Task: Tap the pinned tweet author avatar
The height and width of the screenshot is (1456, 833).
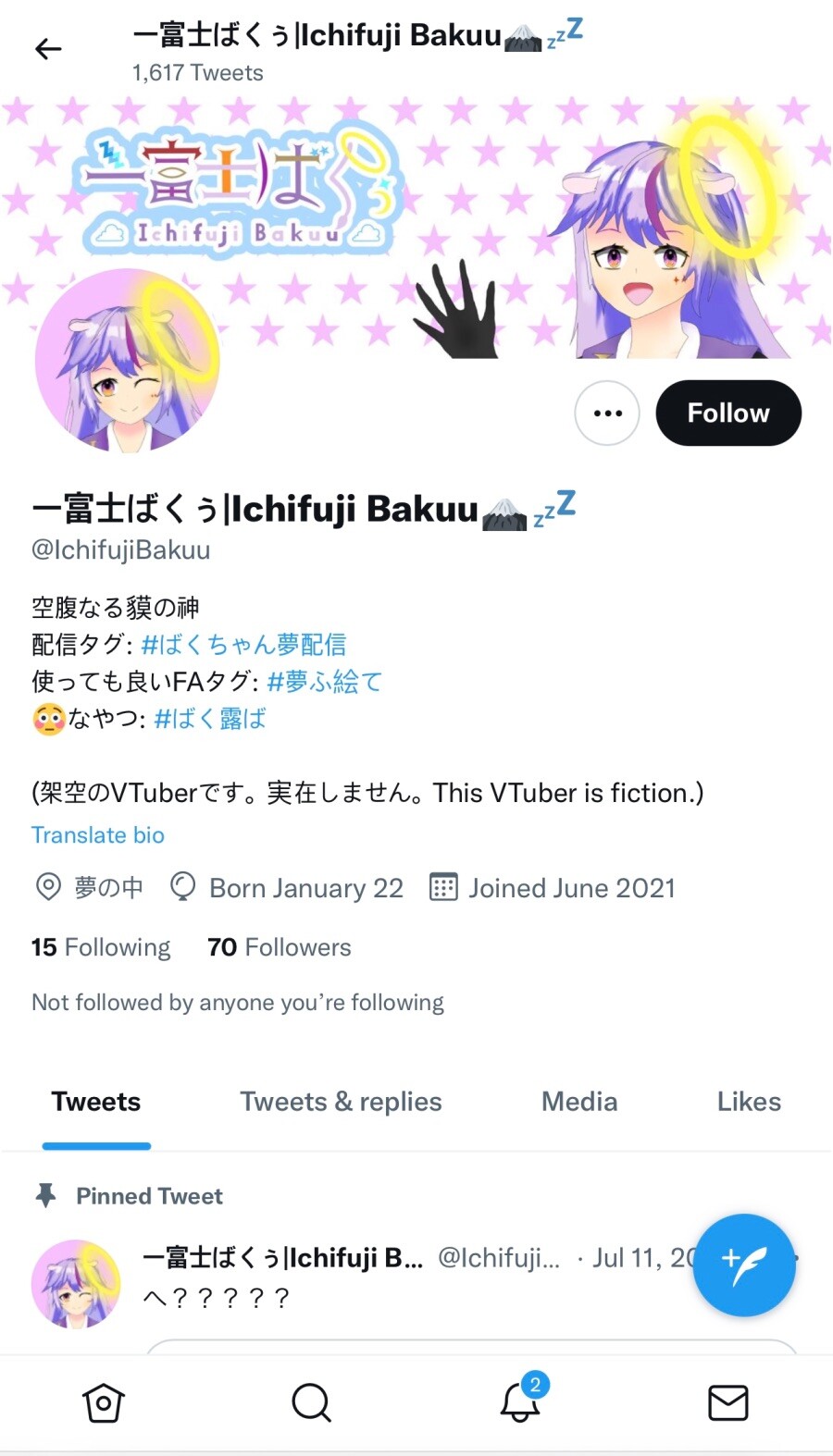Action: click(76, 1285)
